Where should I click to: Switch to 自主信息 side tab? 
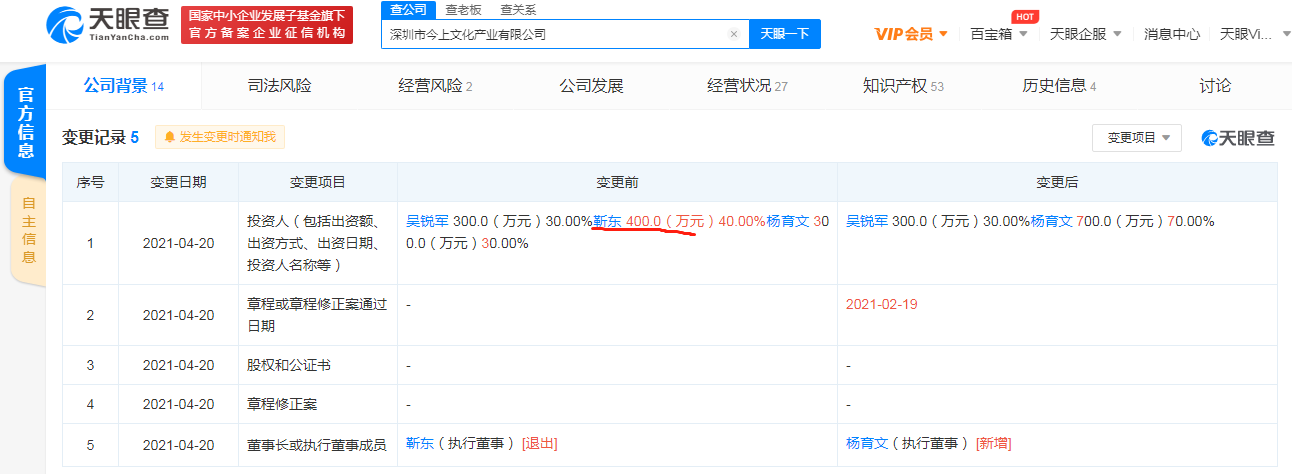28,231
